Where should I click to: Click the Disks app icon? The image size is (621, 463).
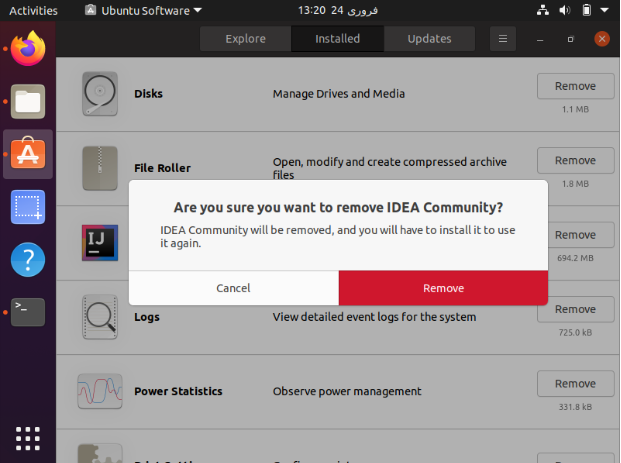point(100,94)
